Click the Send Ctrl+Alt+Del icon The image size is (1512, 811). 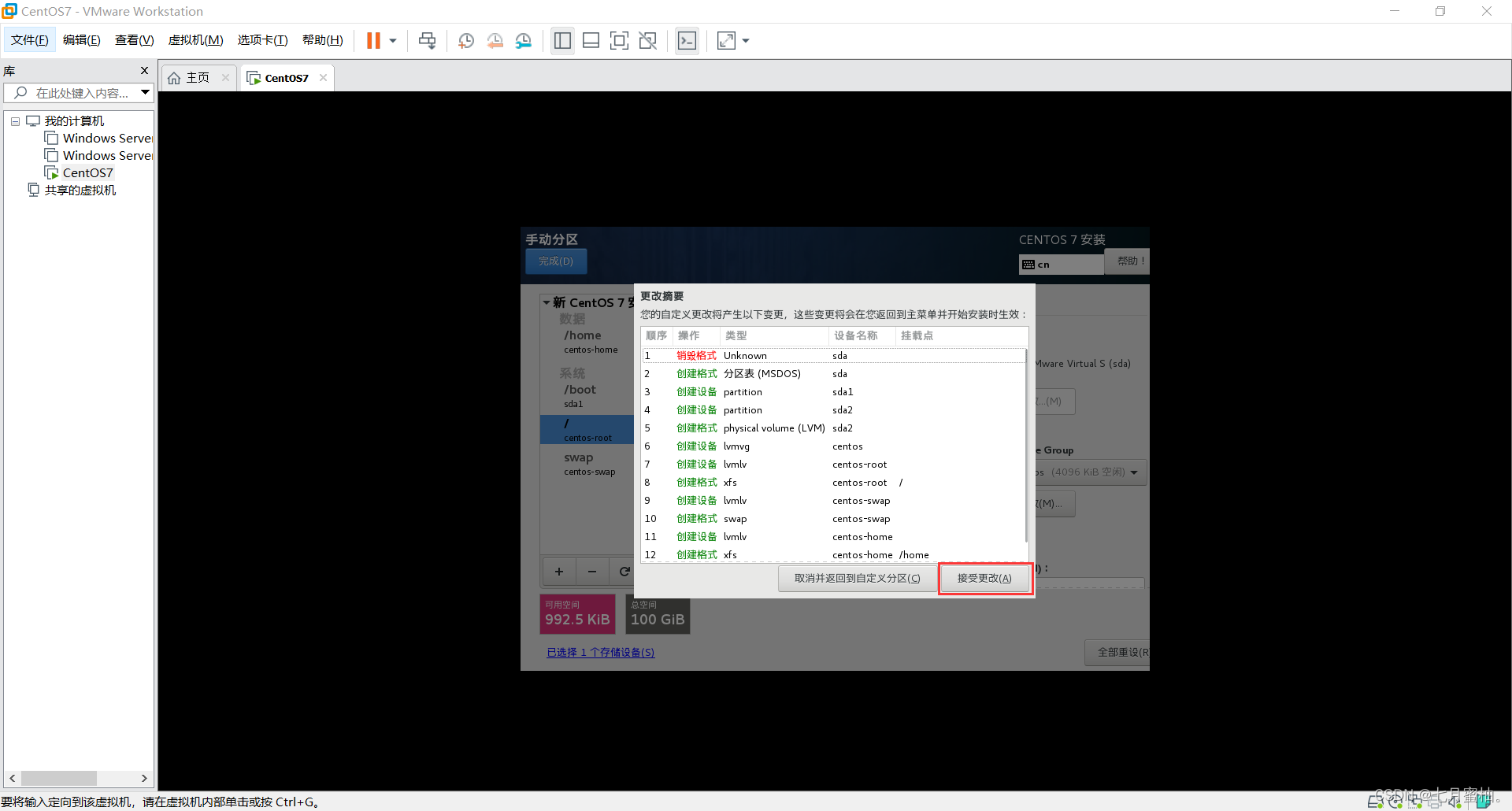428,41
